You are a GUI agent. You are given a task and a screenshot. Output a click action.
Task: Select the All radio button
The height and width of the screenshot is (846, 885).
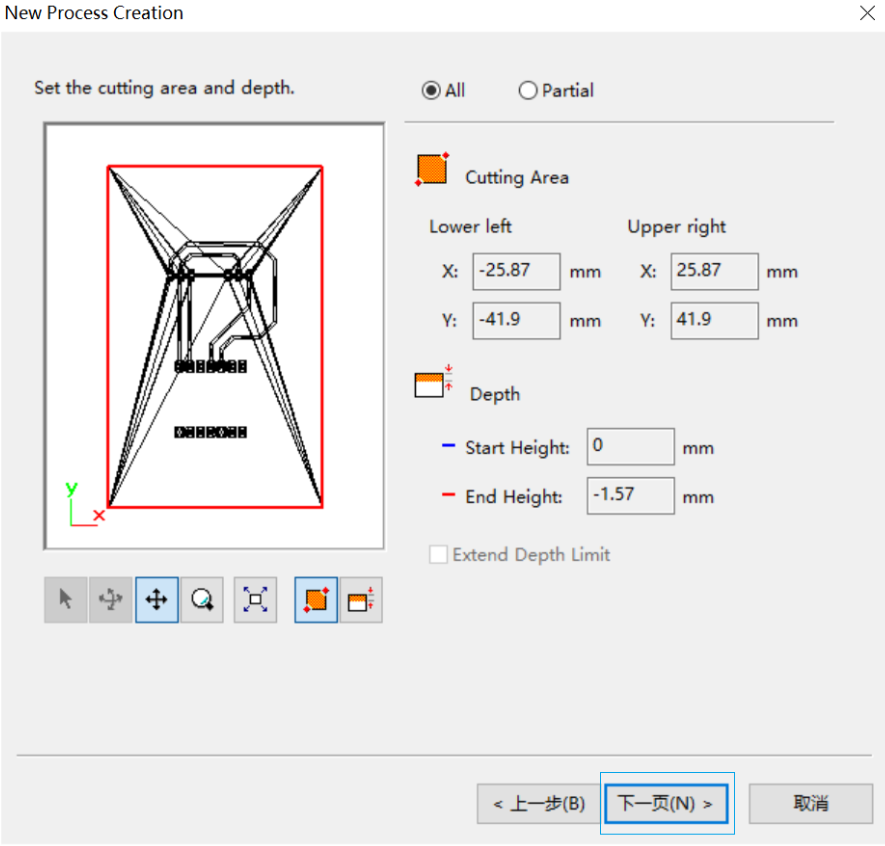pyautogui.click(x=431, y=90)
